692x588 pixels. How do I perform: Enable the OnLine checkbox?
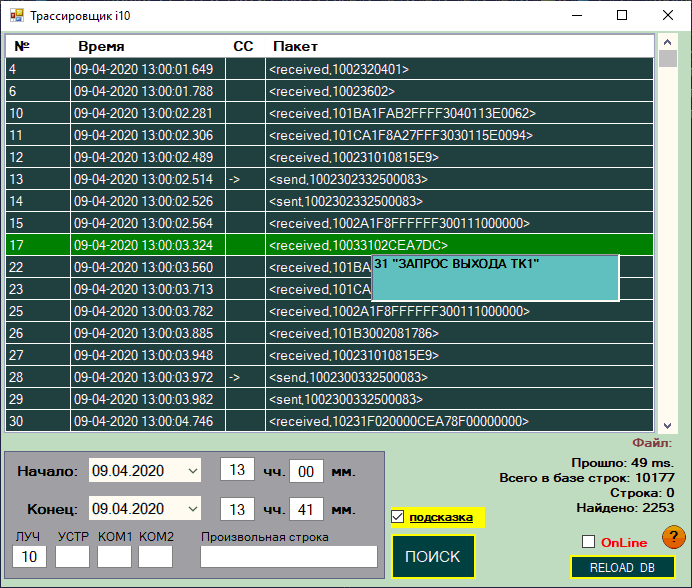588,541
